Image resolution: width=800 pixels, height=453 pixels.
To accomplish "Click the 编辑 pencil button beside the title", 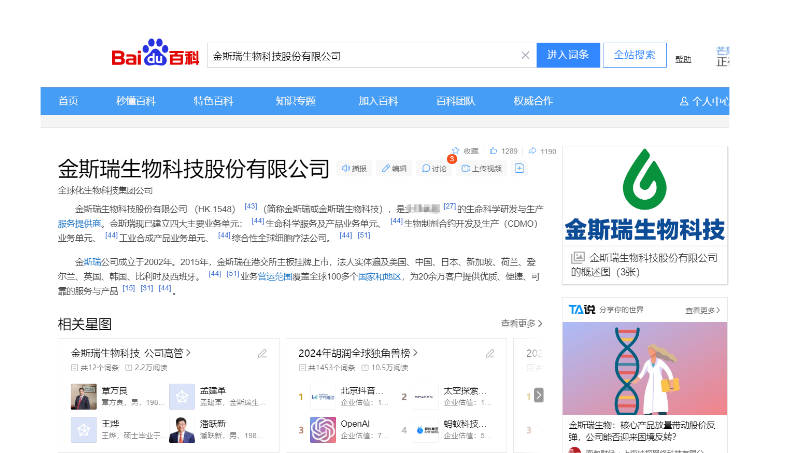I will (x=394, y=168).
